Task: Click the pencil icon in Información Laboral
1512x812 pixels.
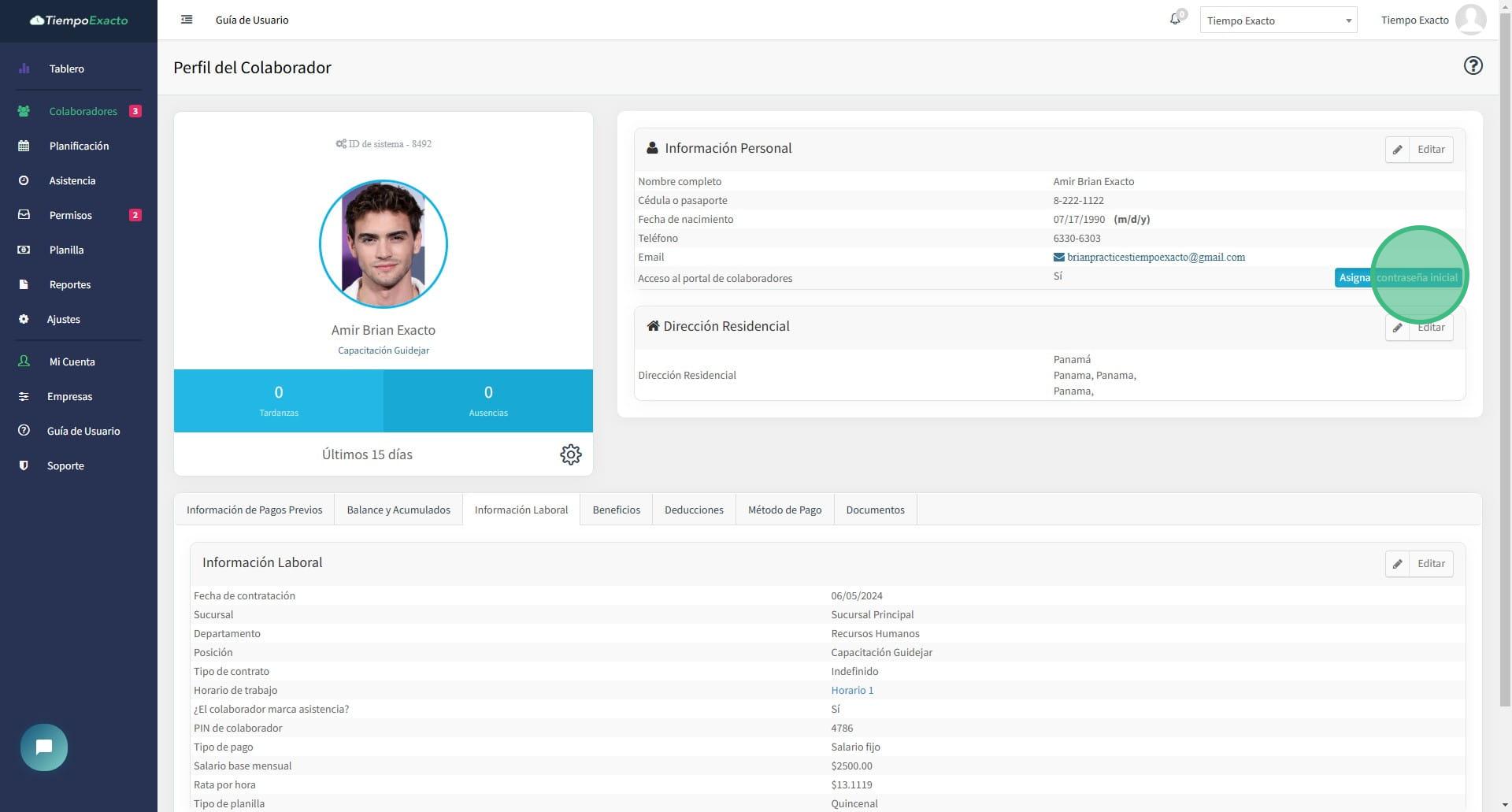Action: (1397, 564)
